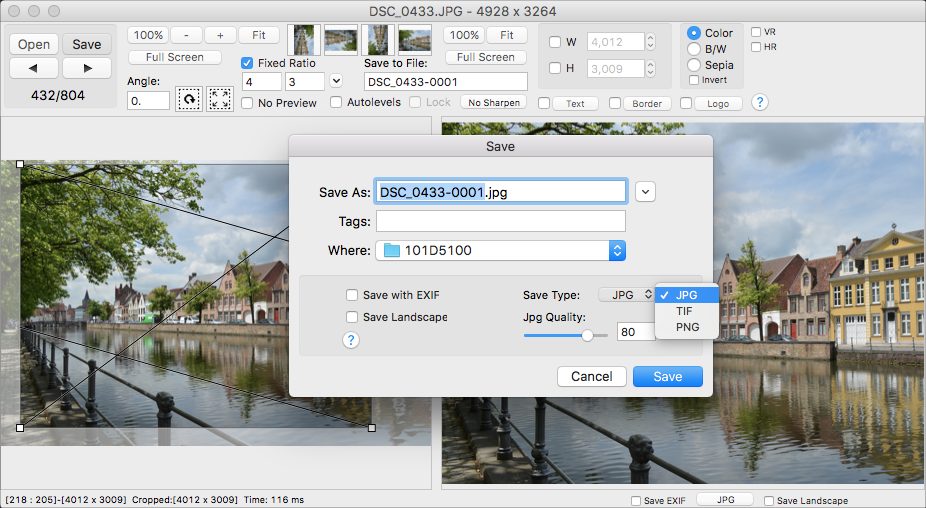Toggle the status bar Save EXIF checkbox
926x508 pixels.
(x=636, y=501)
